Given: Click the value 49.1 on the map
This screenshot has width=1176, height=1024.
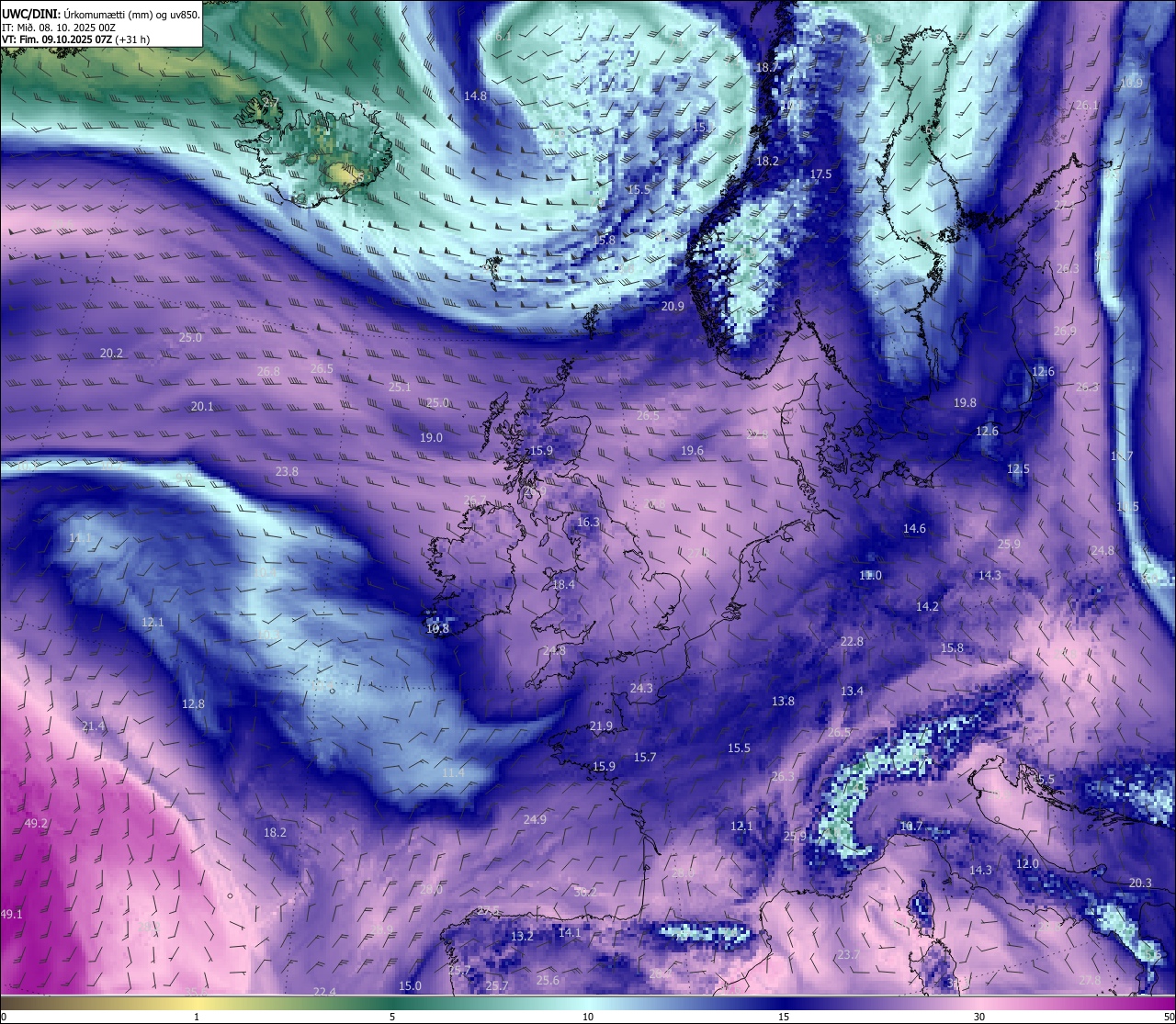Looking at the screenshot, I should tap(11, 914).
